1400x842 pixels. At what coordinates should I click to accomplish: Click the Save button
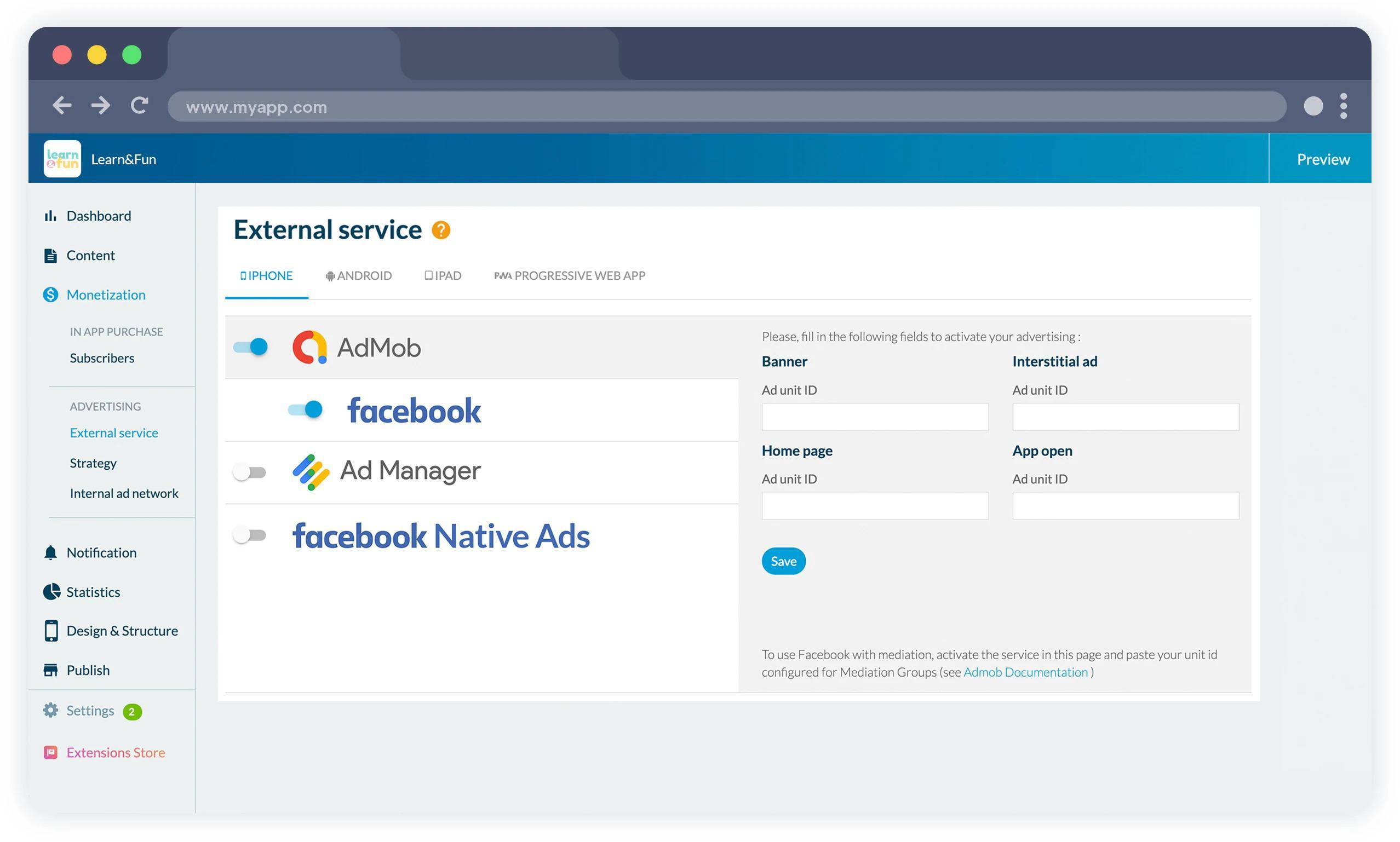pos(783,561)
